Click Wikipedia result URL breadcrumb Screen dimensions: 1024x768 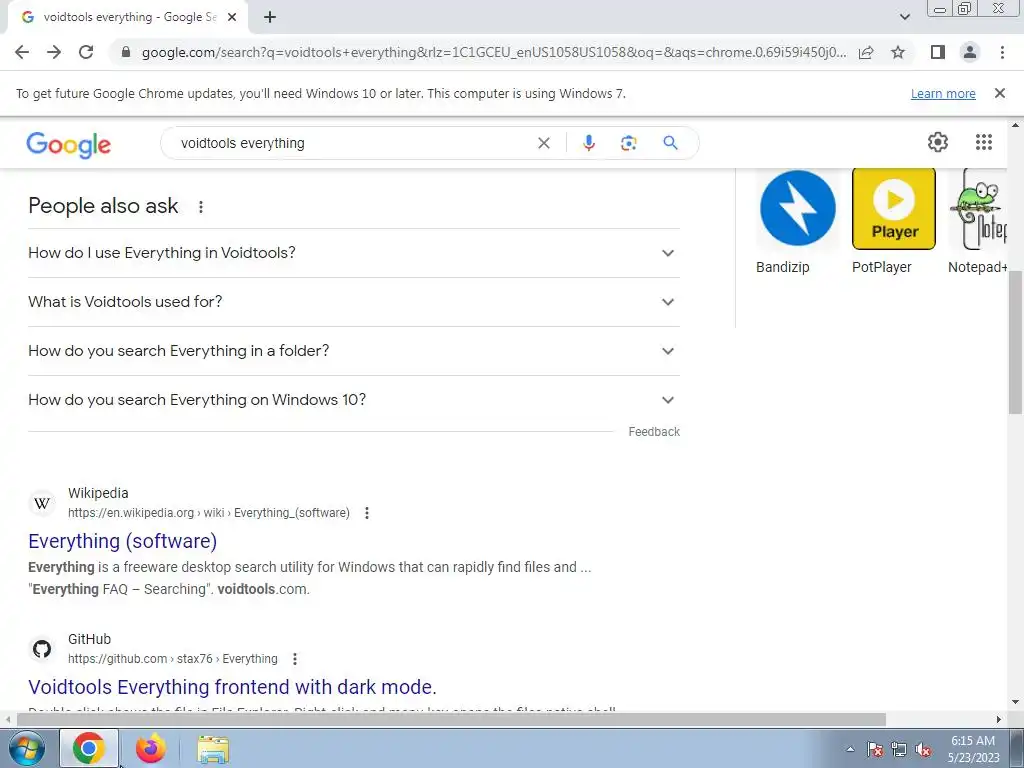point(208,513)
